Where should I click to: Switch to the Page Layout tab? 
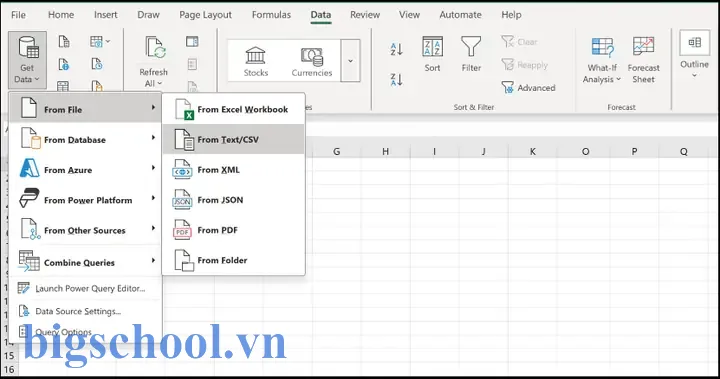205,15
